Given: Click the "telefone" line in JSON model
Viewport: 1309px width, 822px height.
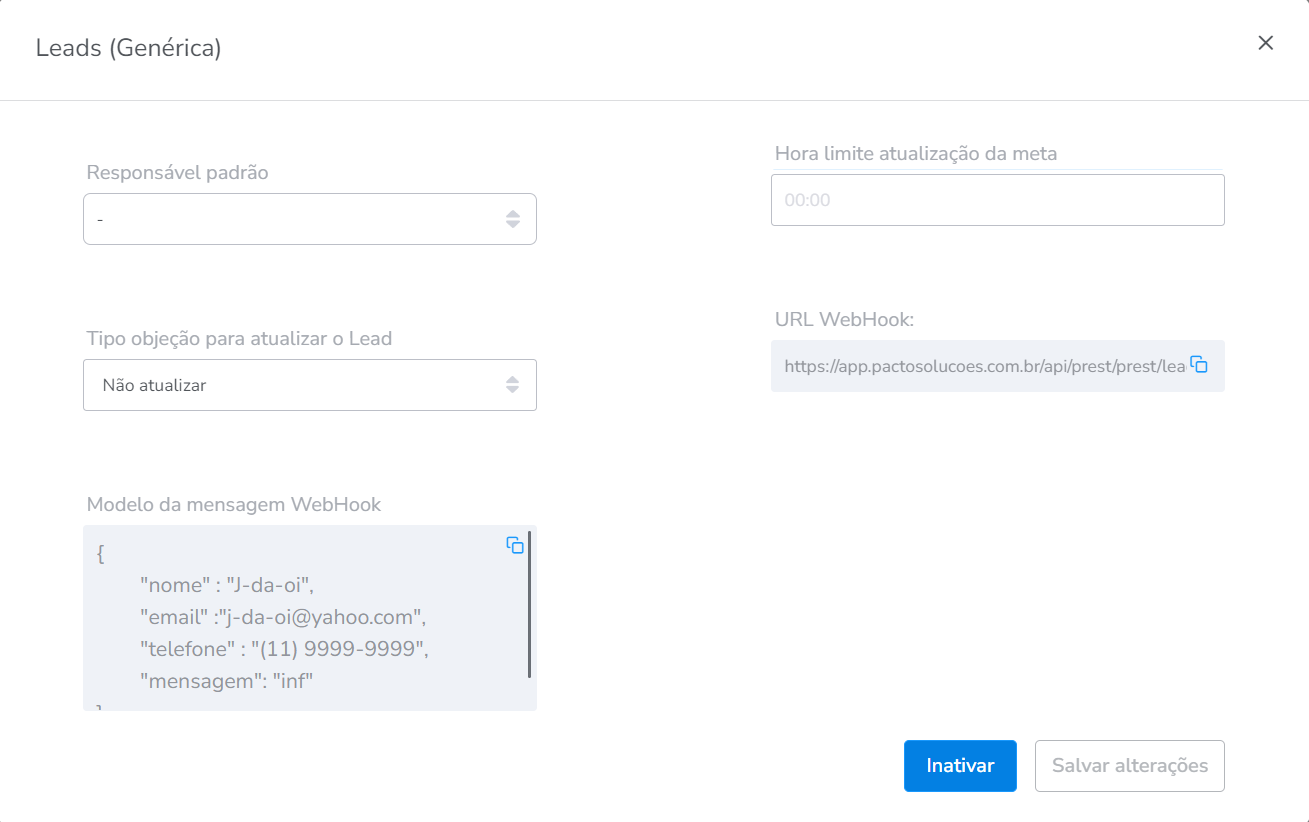Looking at the screenshot, I should (284, 649).
